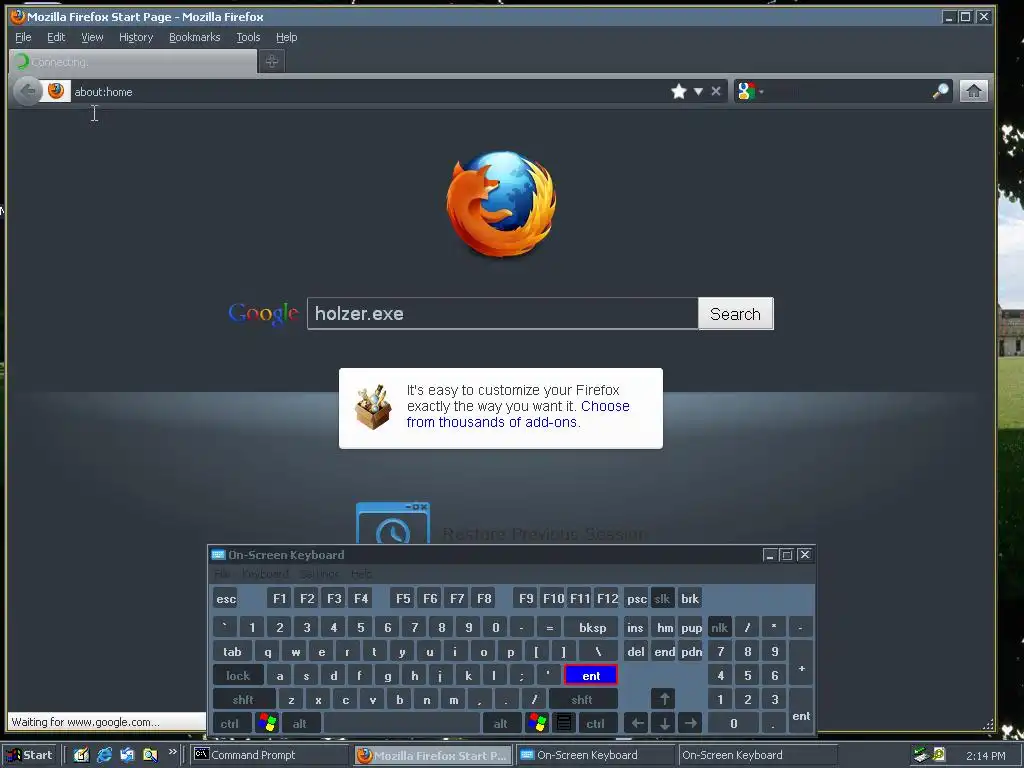Image resolution: width=1024 pixels, height=768 pixels.
Task: Click the bookmark star in address bar
Action: click(x=679, y=91)
